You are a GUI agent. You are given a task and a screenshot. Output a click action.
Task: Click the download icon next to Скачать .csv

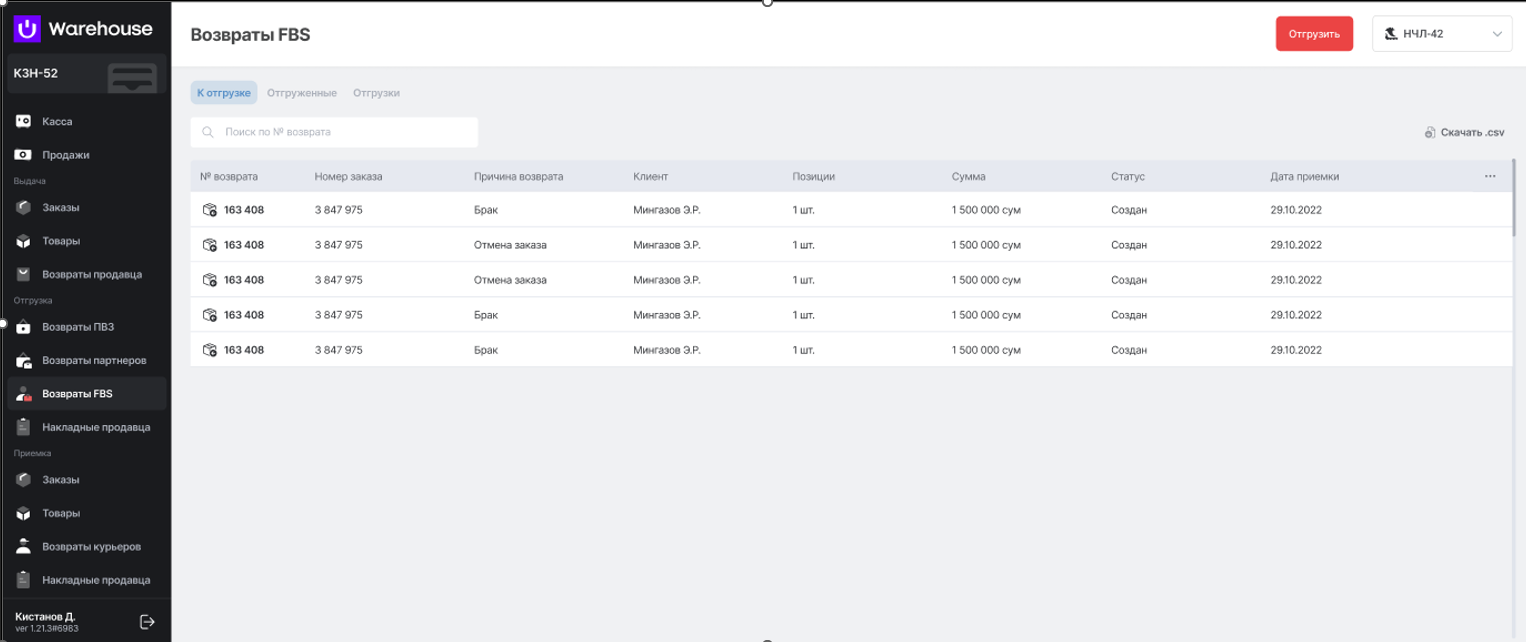(1430, 132)
